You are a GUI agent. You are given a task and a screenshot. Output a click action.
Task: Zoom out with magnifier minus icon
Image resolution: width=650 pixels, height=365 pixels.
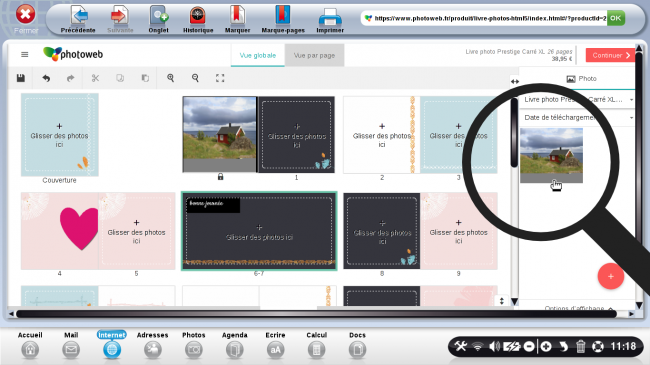[x=195, y=78]
